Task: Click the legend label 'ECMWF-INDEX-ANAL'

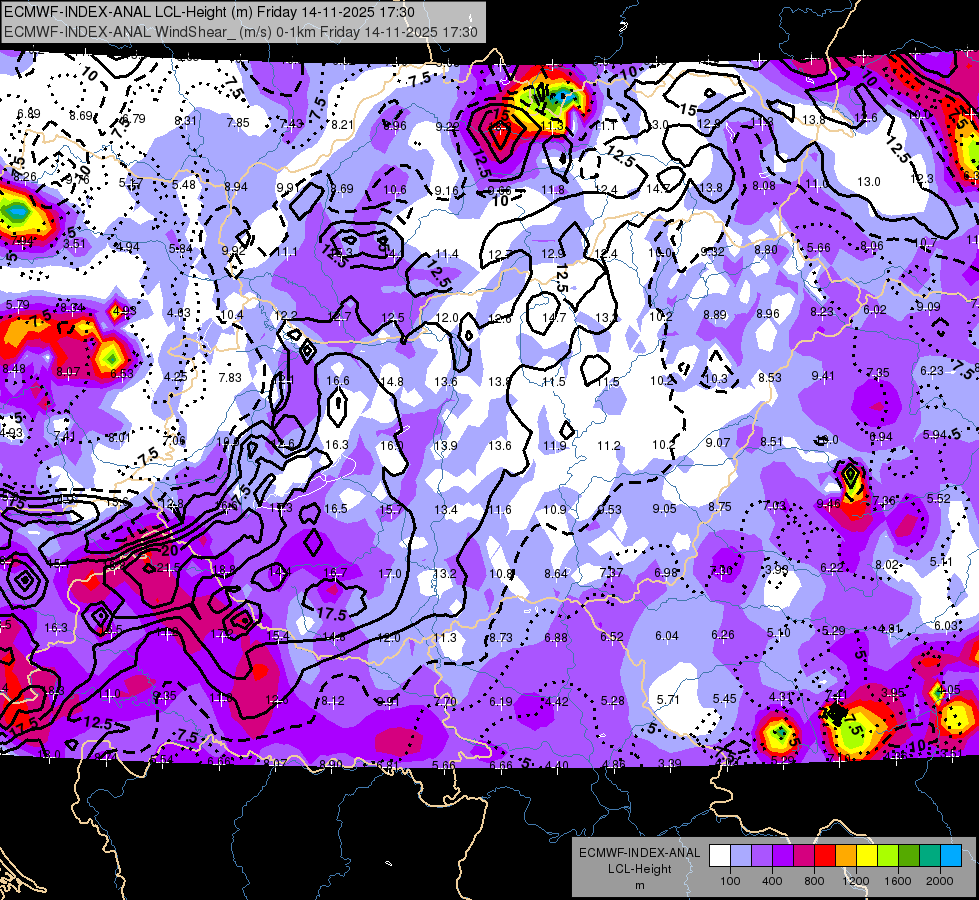Action: pyautogui.click(x=639, y=853)
